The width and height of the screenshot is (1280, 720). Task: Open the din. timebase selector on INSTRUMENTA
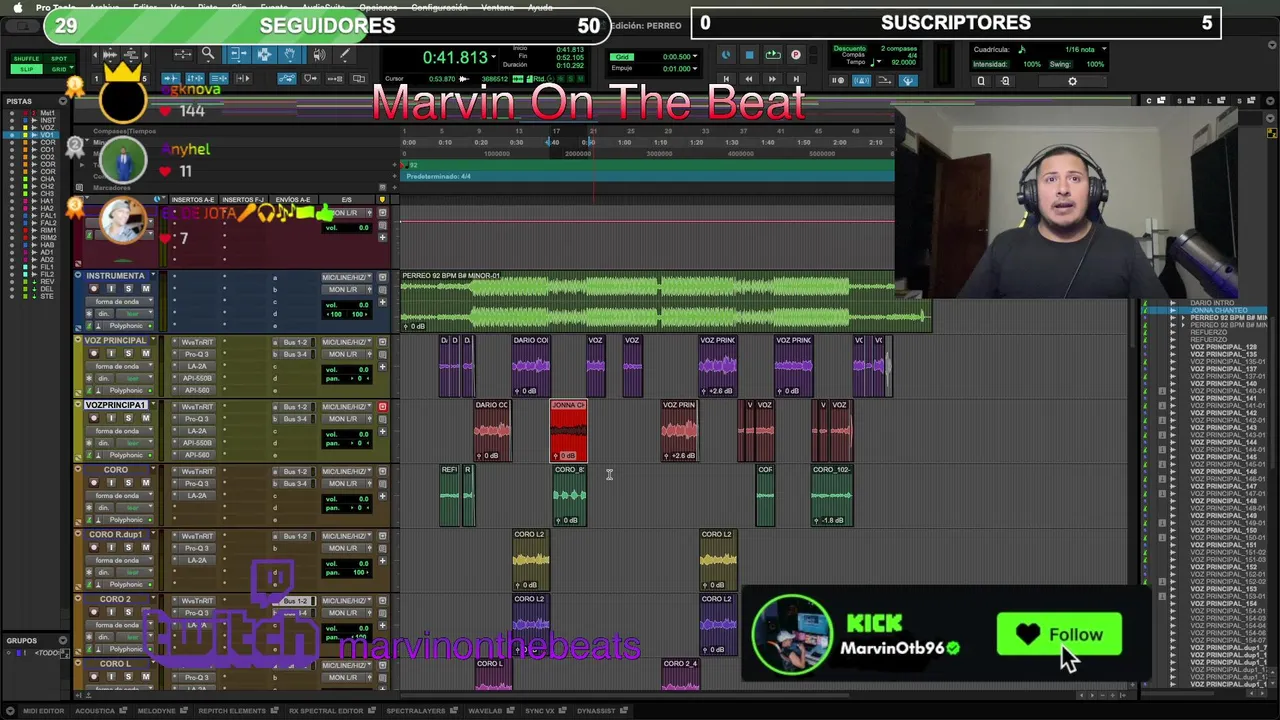click(104, 313)
